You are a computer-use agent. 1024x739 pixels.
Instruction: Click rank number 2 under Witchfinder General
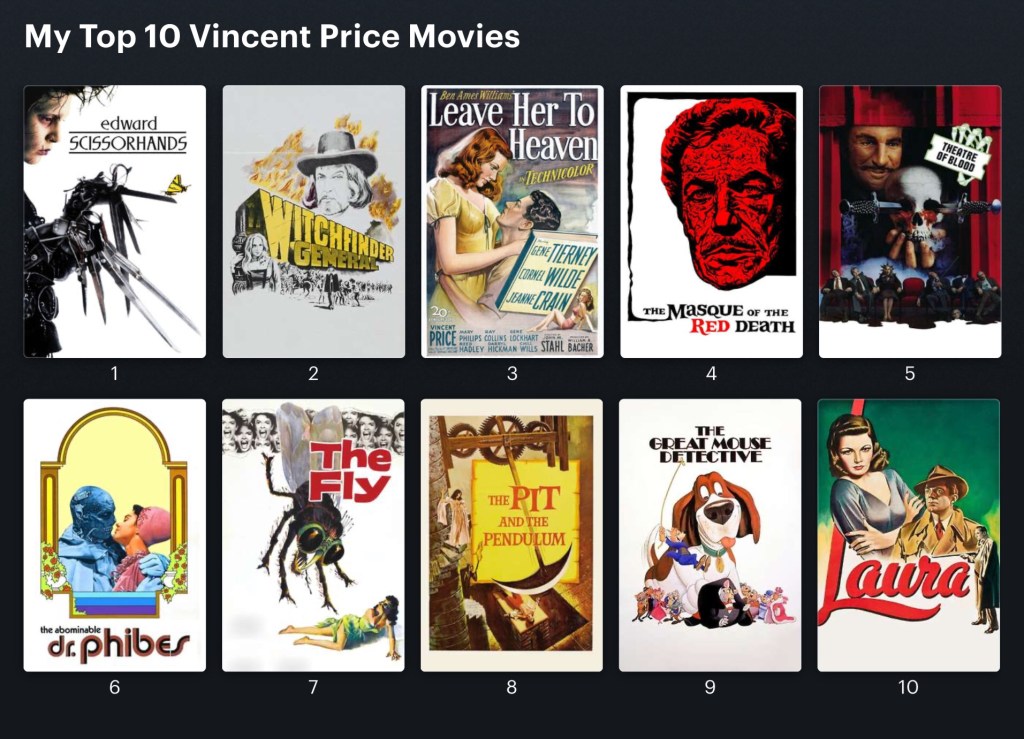pos(313,373)
